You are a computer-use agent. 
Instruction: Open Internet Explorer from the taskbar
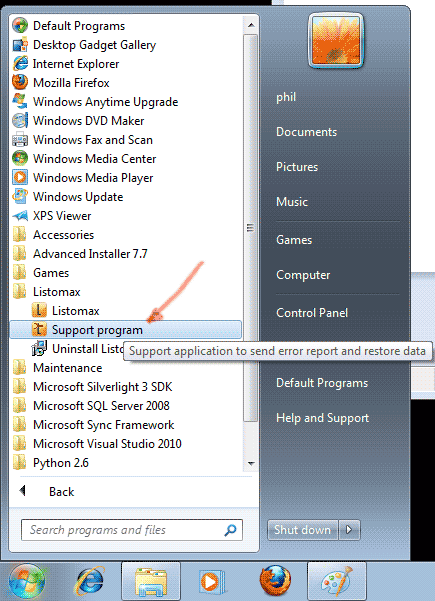click(90, 582)
